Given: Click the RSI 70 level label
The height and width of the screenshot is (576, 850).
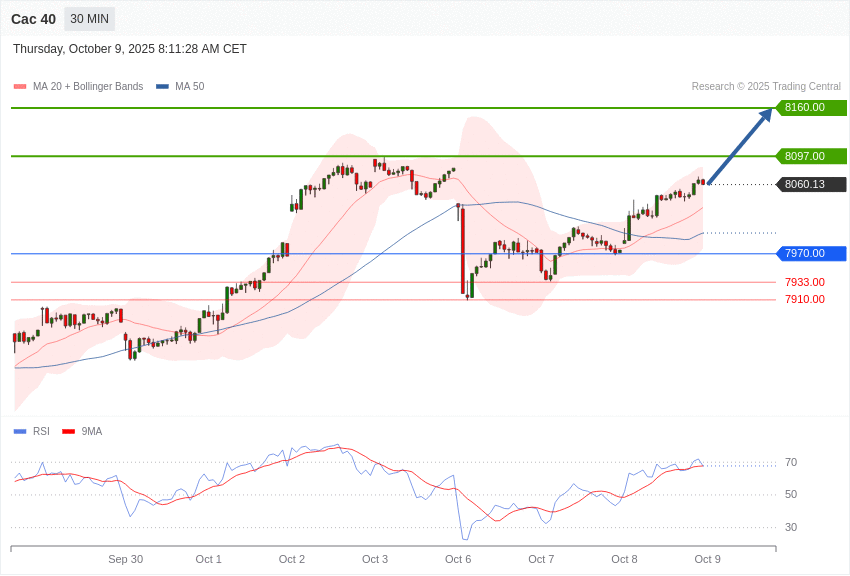Looking at the screenshot, I should pos(791,462).
